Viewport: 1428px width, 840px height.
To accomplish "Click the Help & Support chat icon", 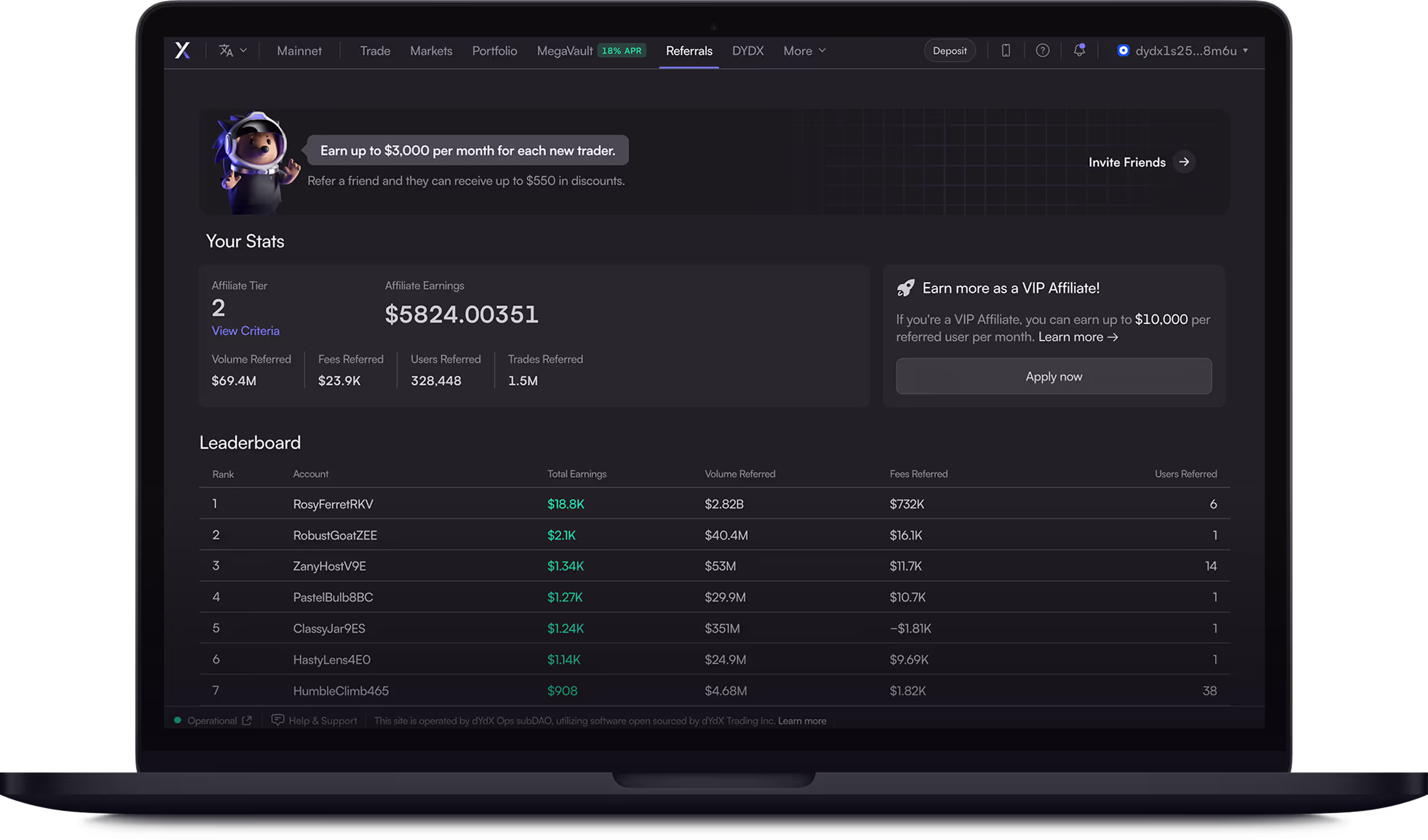I will [x=278, y=720].
